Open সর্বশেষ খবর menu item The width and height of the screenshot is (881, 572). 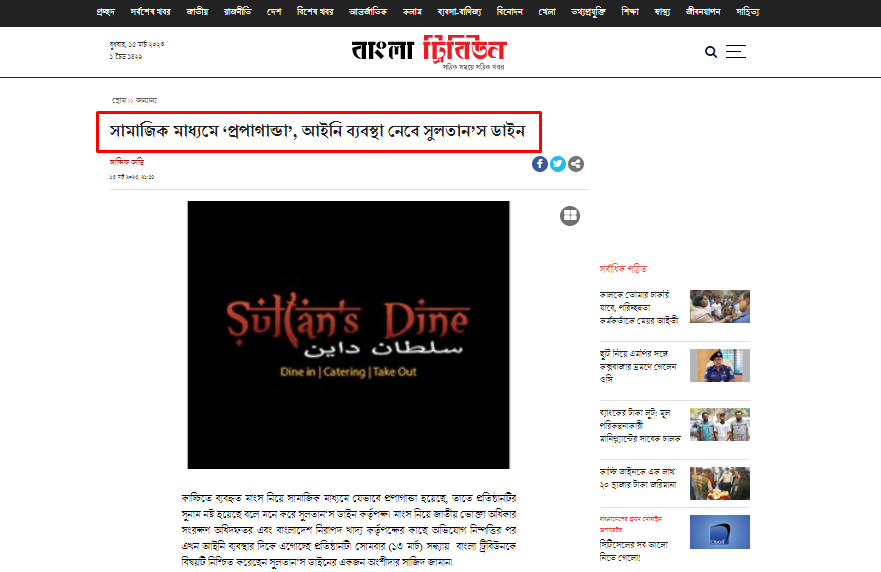pos(151,12)
